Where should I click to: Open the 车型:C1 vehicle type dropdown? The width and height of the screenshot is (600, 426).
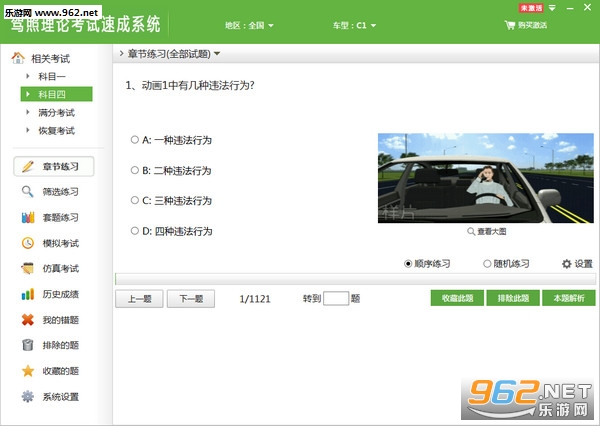pyautogui.click(x=354, y=26)
